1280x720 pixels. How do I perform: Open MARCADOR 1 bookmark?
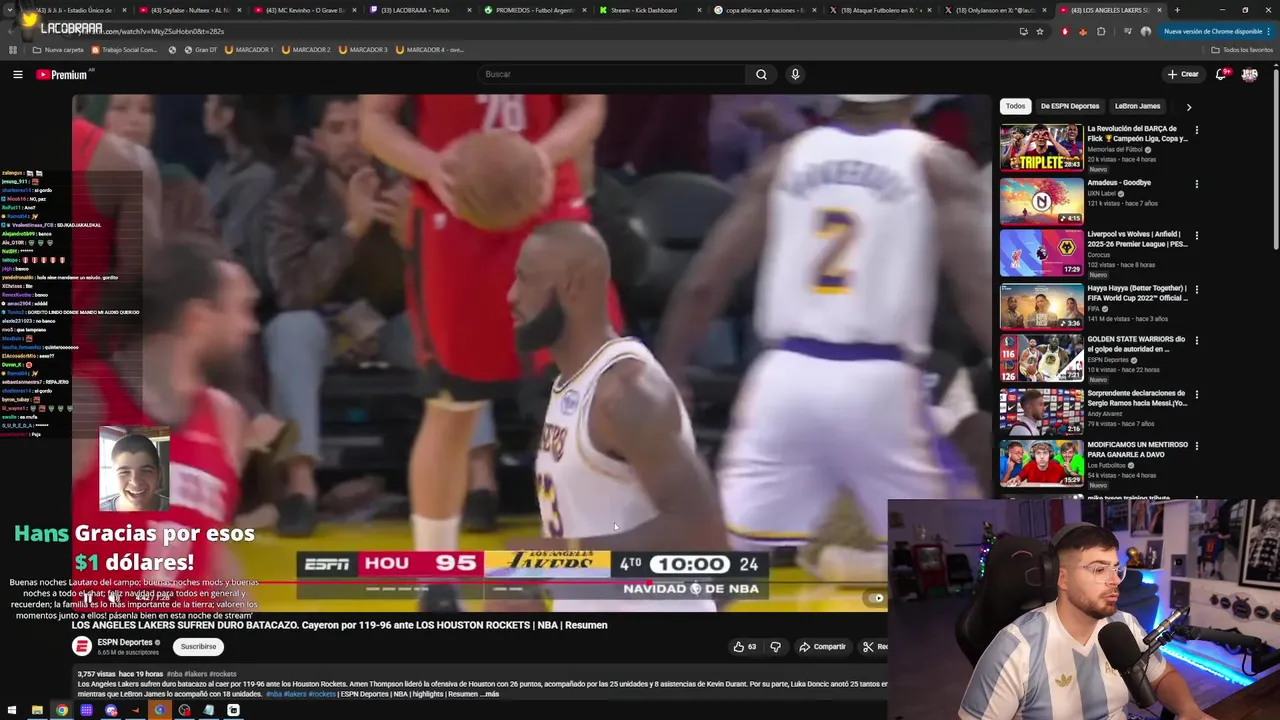point(248,49)
